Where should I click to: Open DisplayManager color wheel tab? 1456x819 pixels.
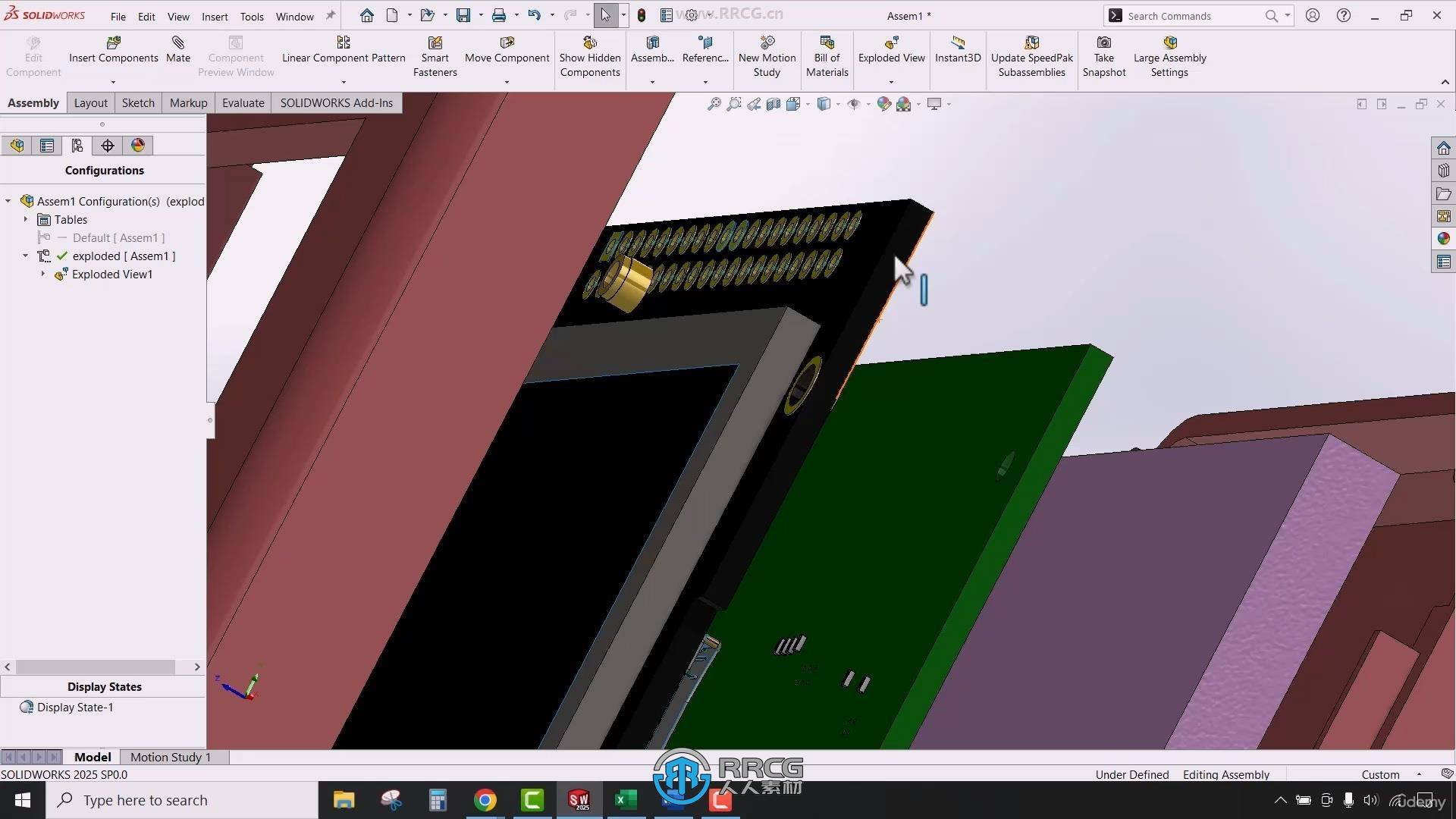[137, 146]
